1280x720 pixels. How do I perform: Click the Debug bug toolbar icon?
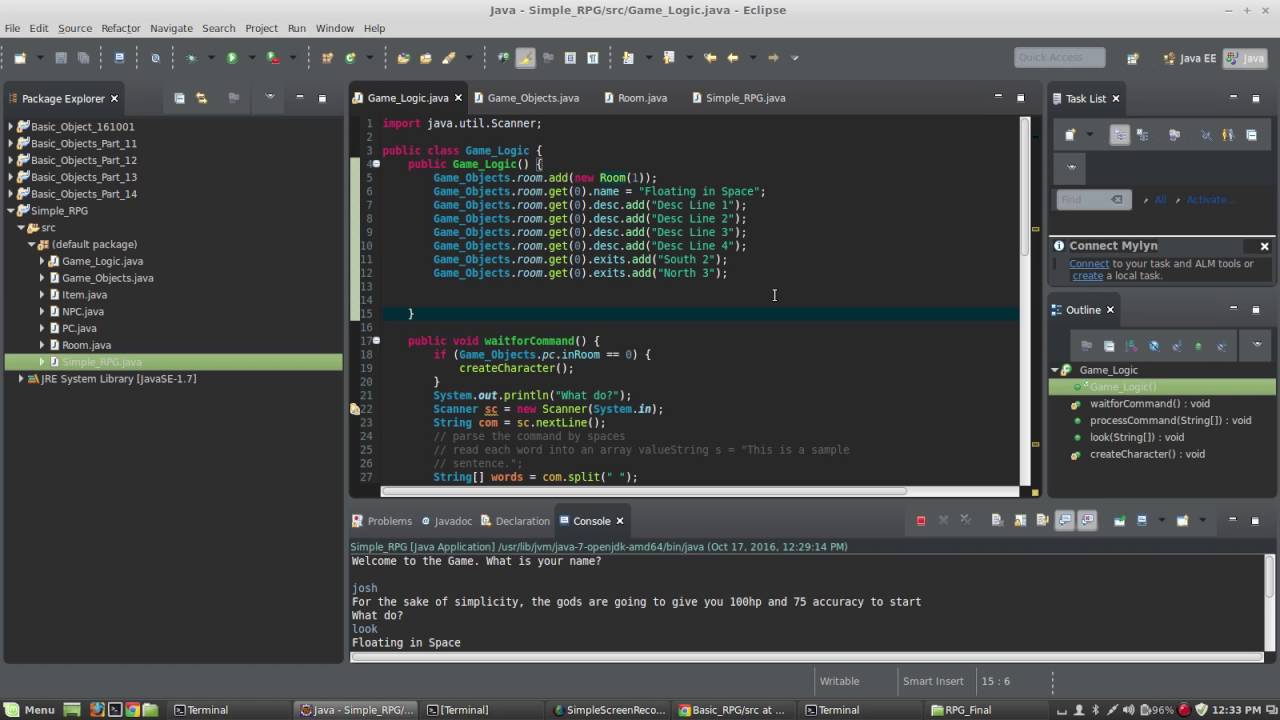(x=190, y=58)
